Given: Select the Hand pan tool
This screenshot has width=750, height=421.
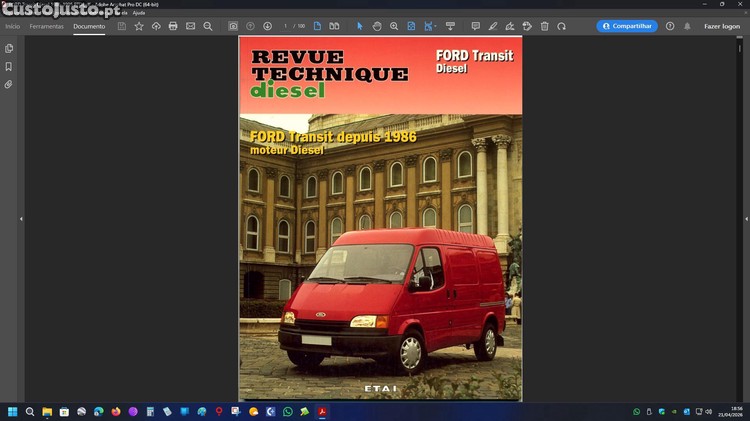Looking at the screenshot, I should (x=377, y=26).
